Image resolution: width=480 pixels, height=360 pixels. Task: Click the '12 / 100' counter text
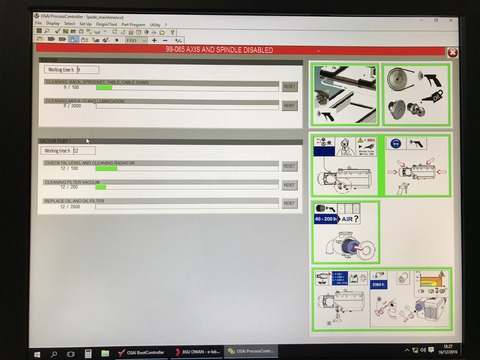click(x=69, y=168)
